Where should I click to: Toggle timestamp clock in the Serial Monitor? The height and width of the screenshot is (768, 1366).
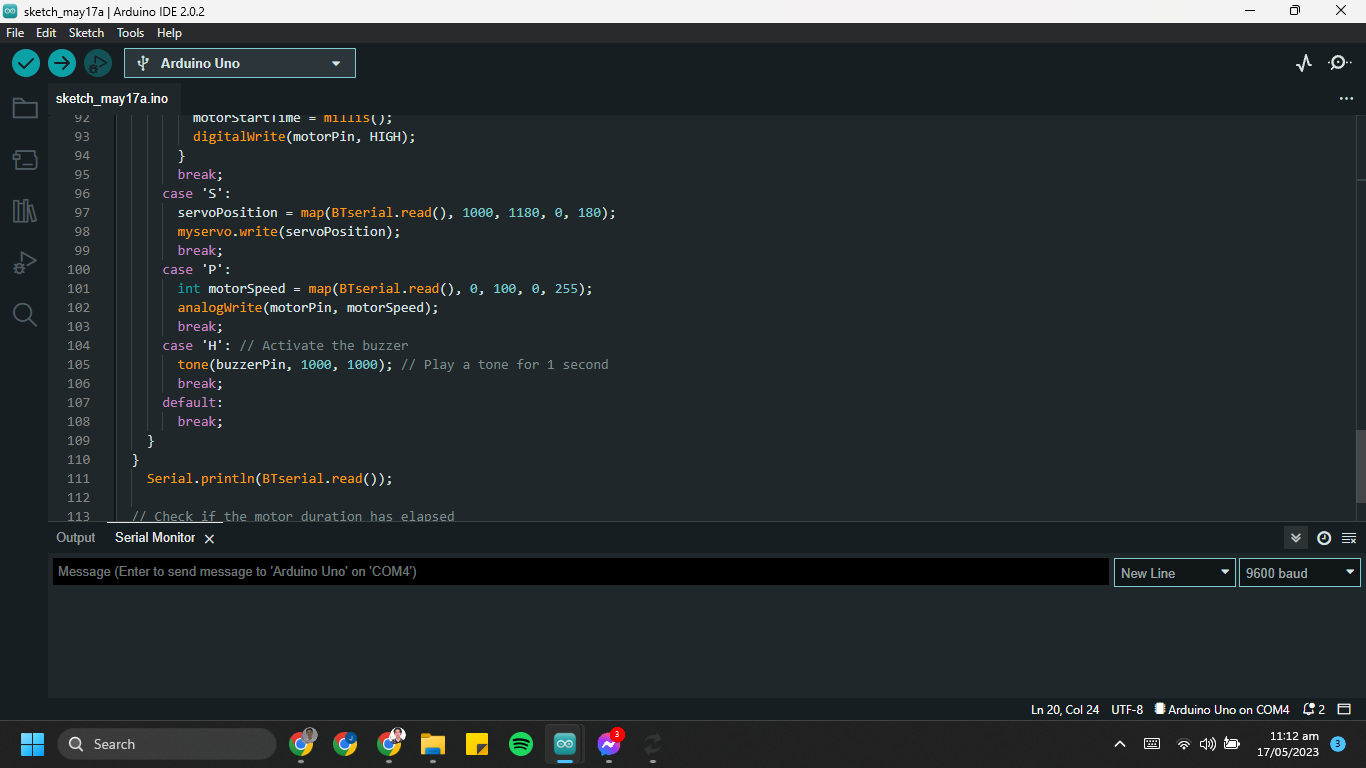(1323, 538)
